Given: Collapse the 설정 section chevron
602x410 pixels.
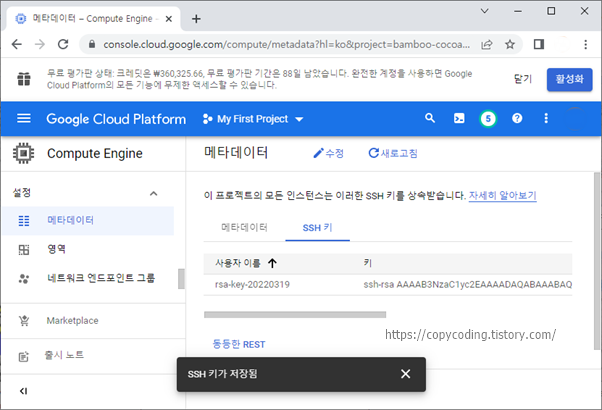Looking at the screenshot, I should point(154,193).
